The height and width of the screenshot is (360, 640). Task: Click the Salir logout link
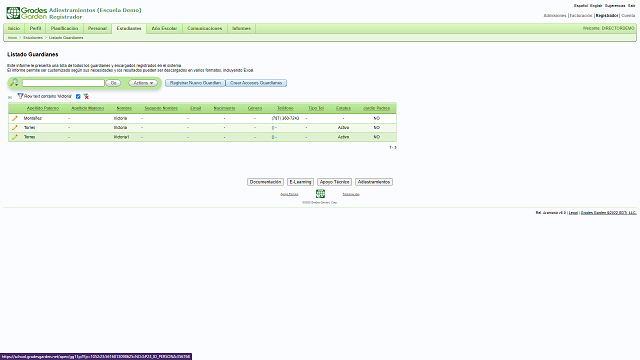coord(631,6)
